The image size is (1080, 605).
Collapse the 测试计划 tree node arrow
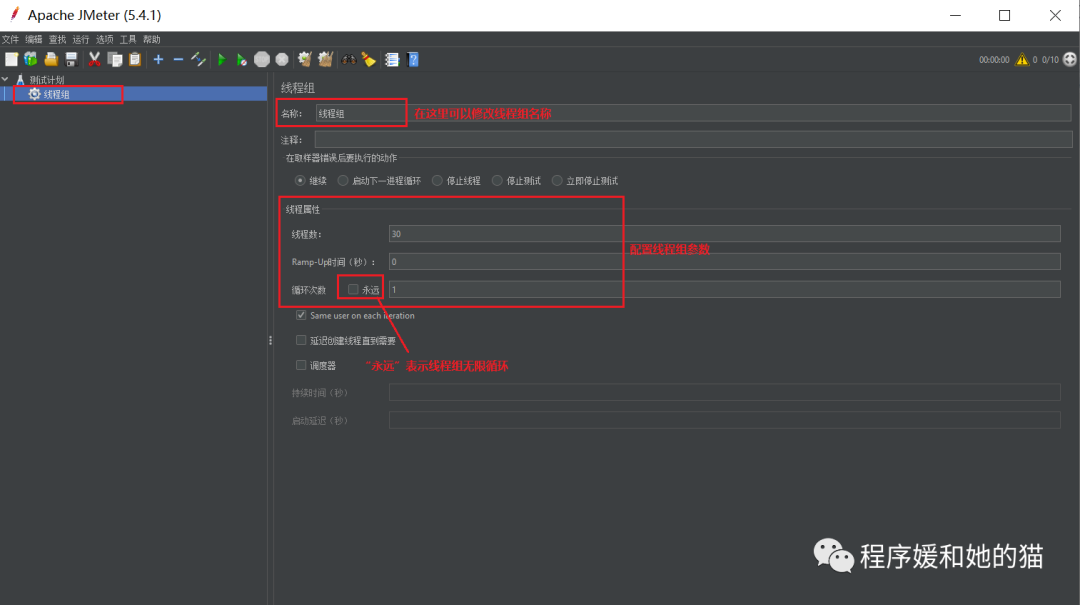tap(6, 79)
